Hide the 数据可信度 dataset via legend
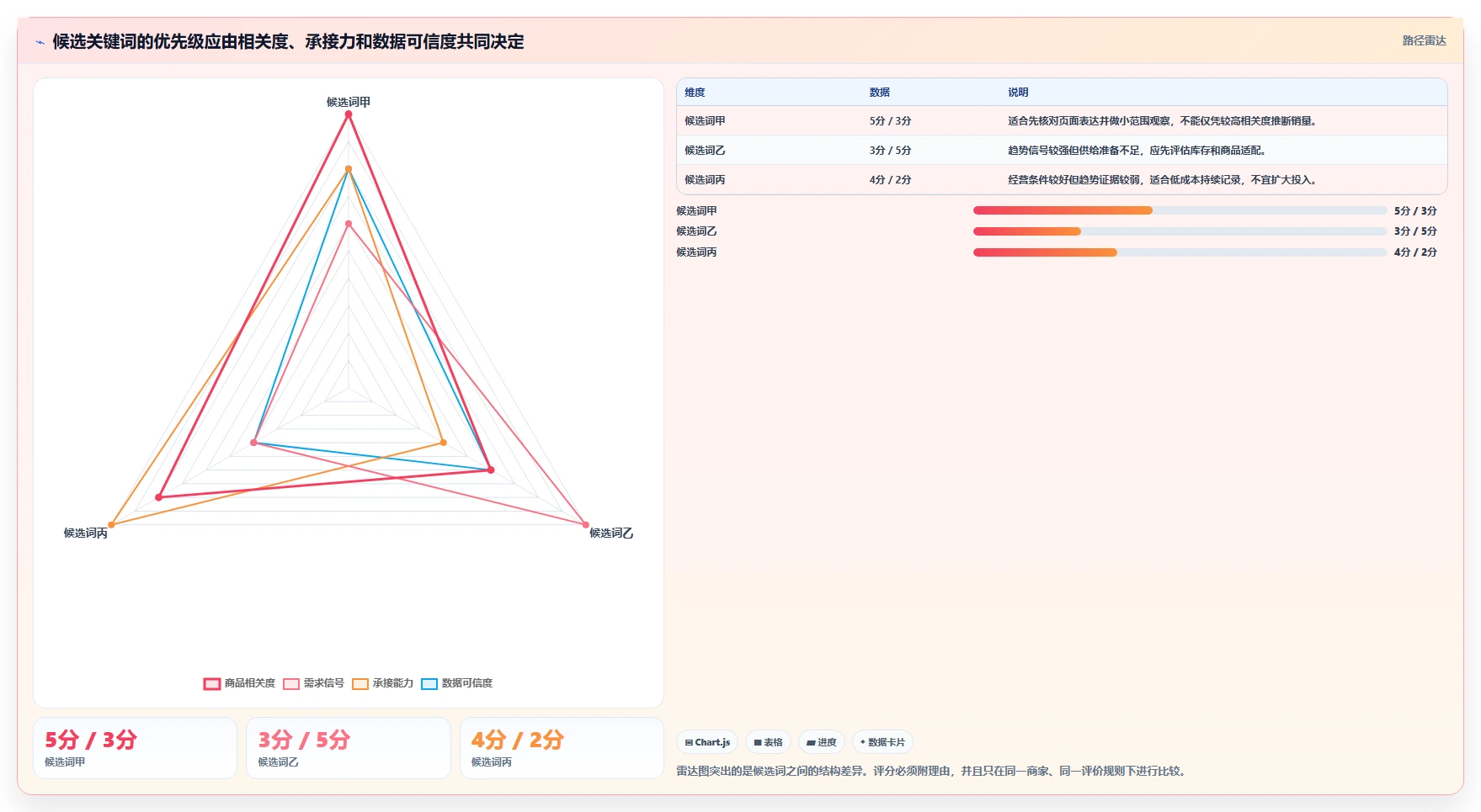 pos(457,683)
